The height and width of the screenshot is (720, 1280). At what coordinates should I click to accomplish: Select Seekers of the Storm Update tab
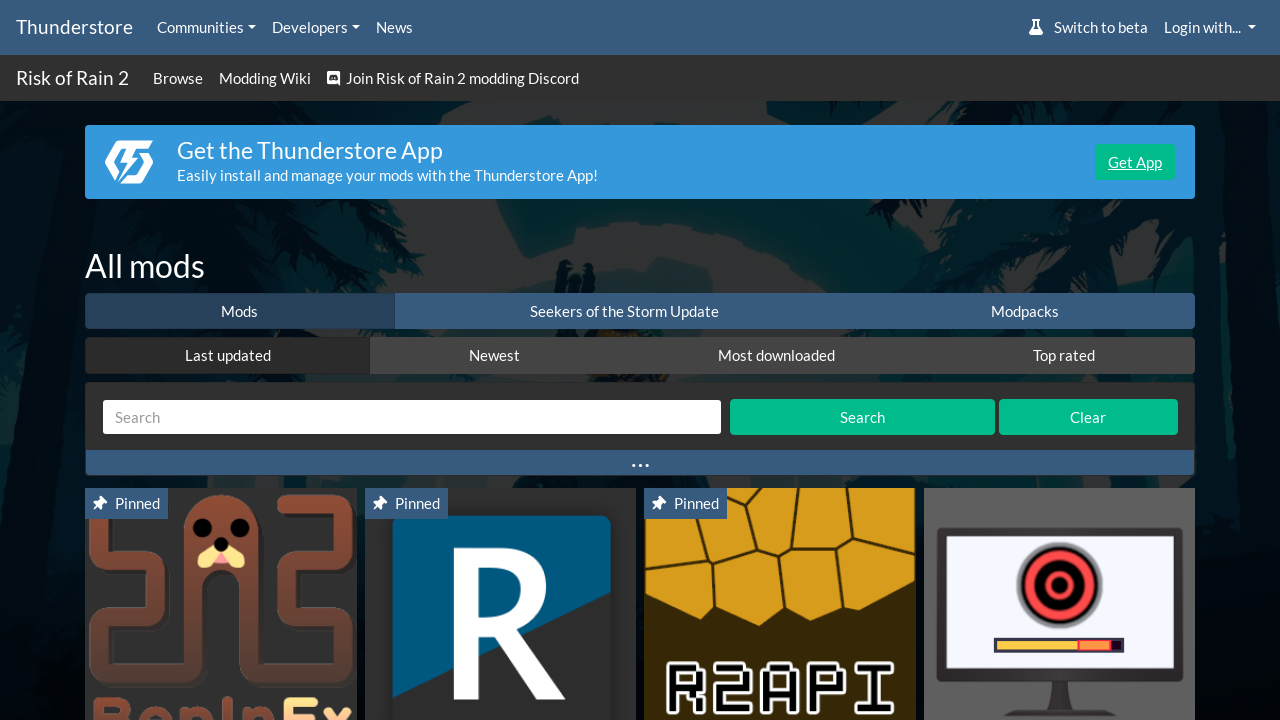[x=624, y=311]
